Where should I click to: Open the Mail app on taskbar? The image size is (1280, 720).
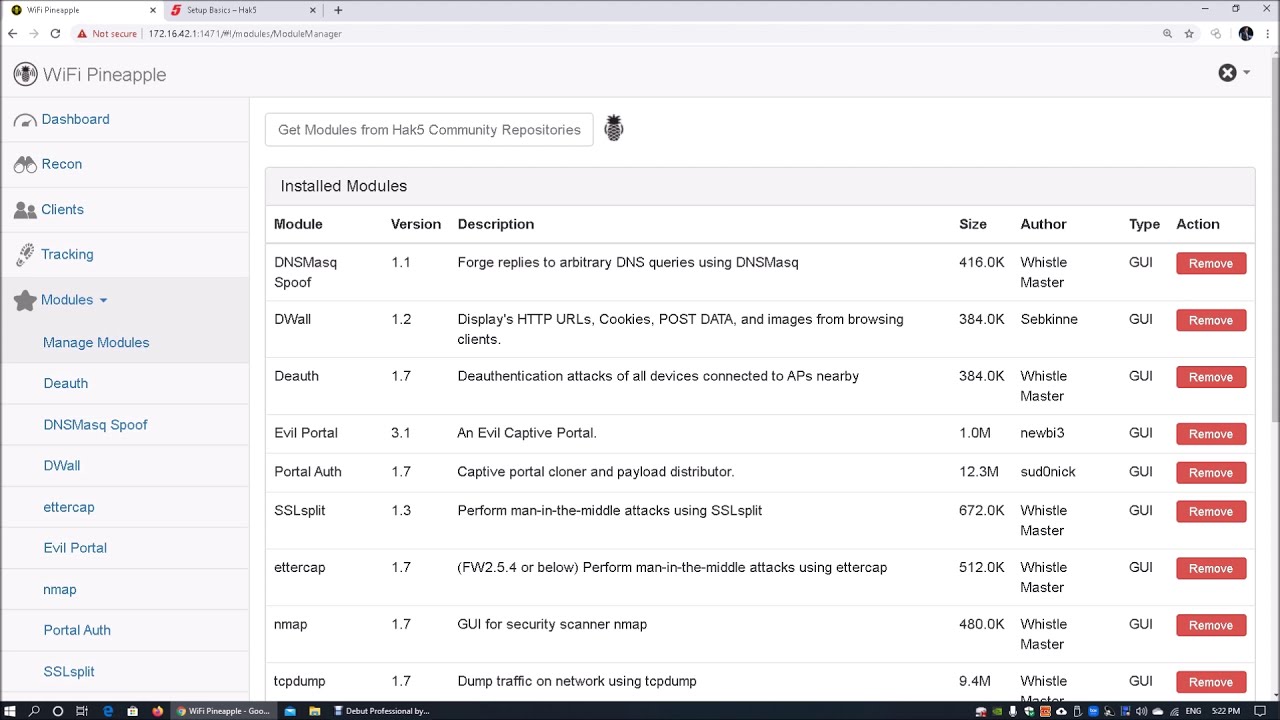tap(290, 711)
